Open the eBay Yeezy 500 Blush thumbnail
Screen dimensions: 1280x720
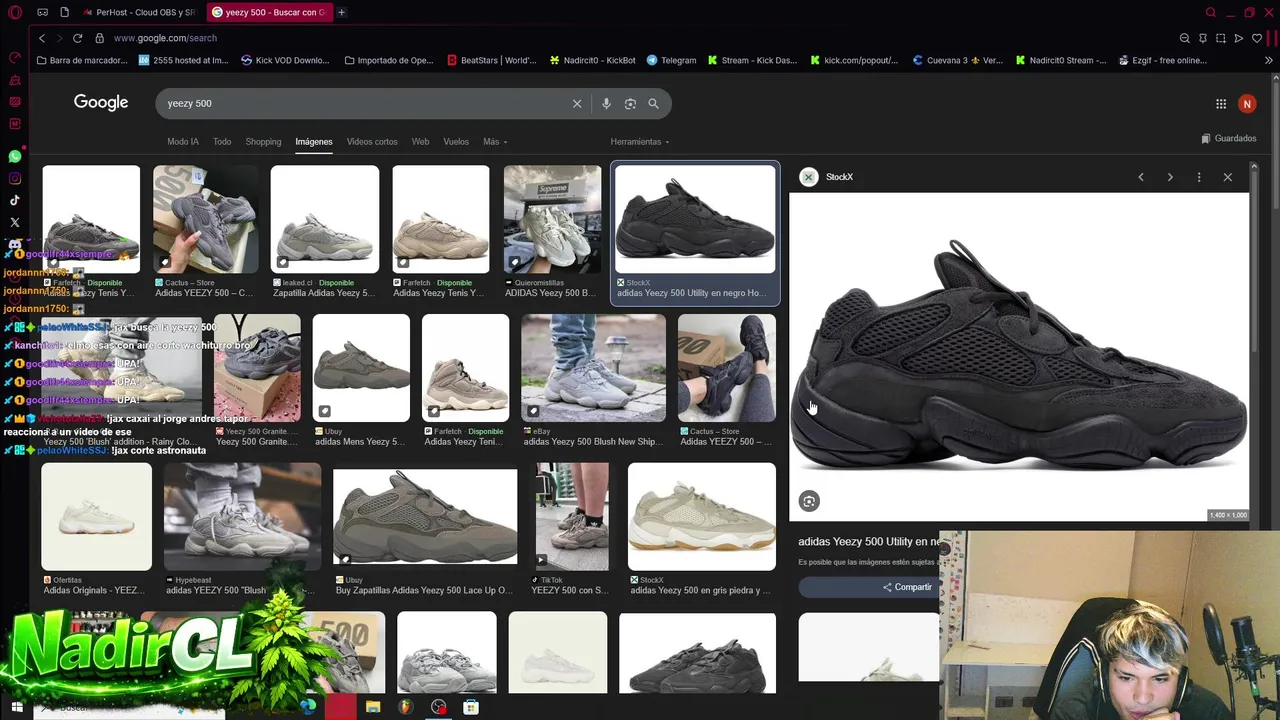click(593, 368)
